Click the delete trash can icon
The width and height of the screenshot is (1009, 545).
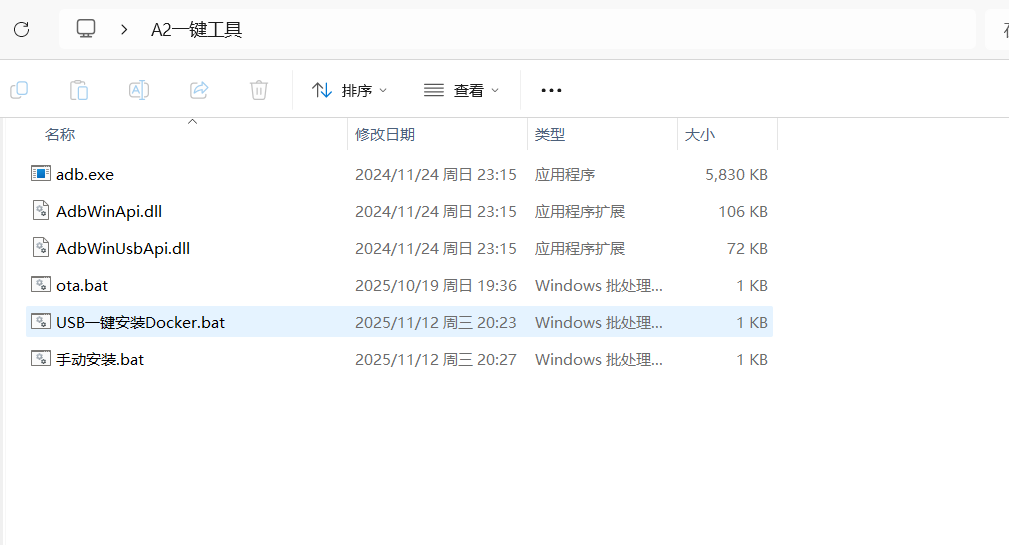pyautogui.click(x=259, y=90)
